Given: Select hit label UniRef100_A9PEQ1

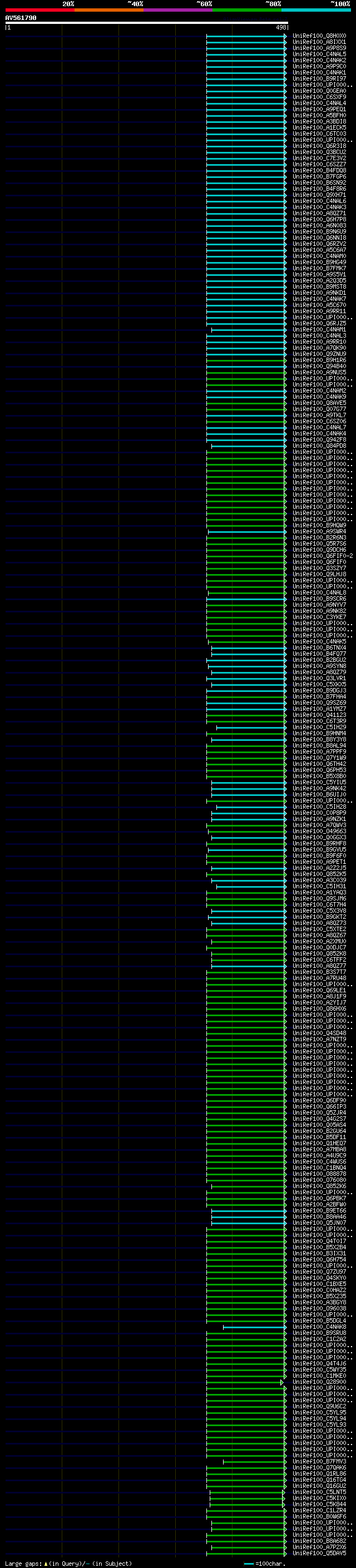Looking at the screenshot, I should 319,109.
